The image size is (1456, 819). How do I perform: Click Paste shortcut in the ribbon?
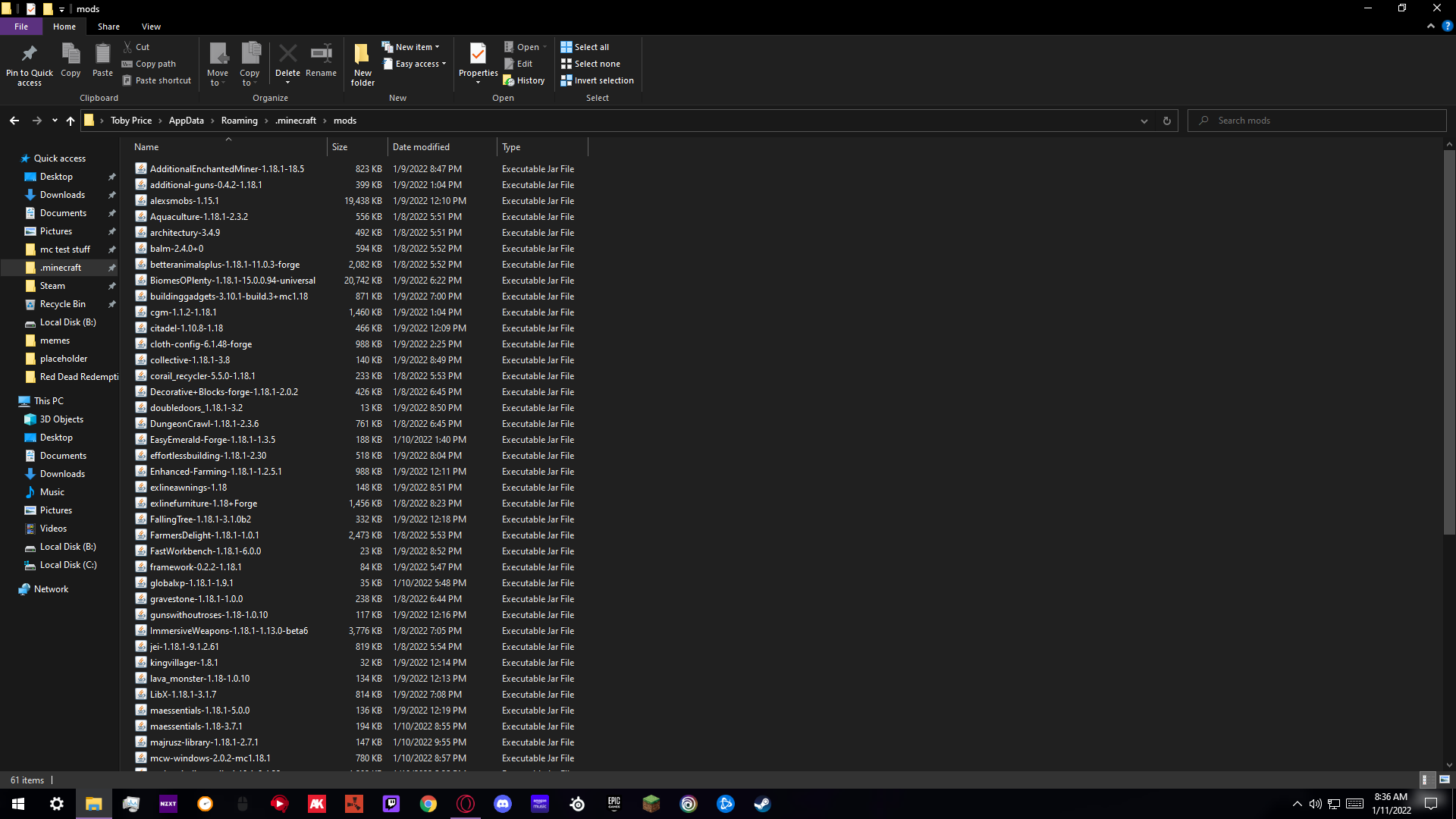(157, 80)
